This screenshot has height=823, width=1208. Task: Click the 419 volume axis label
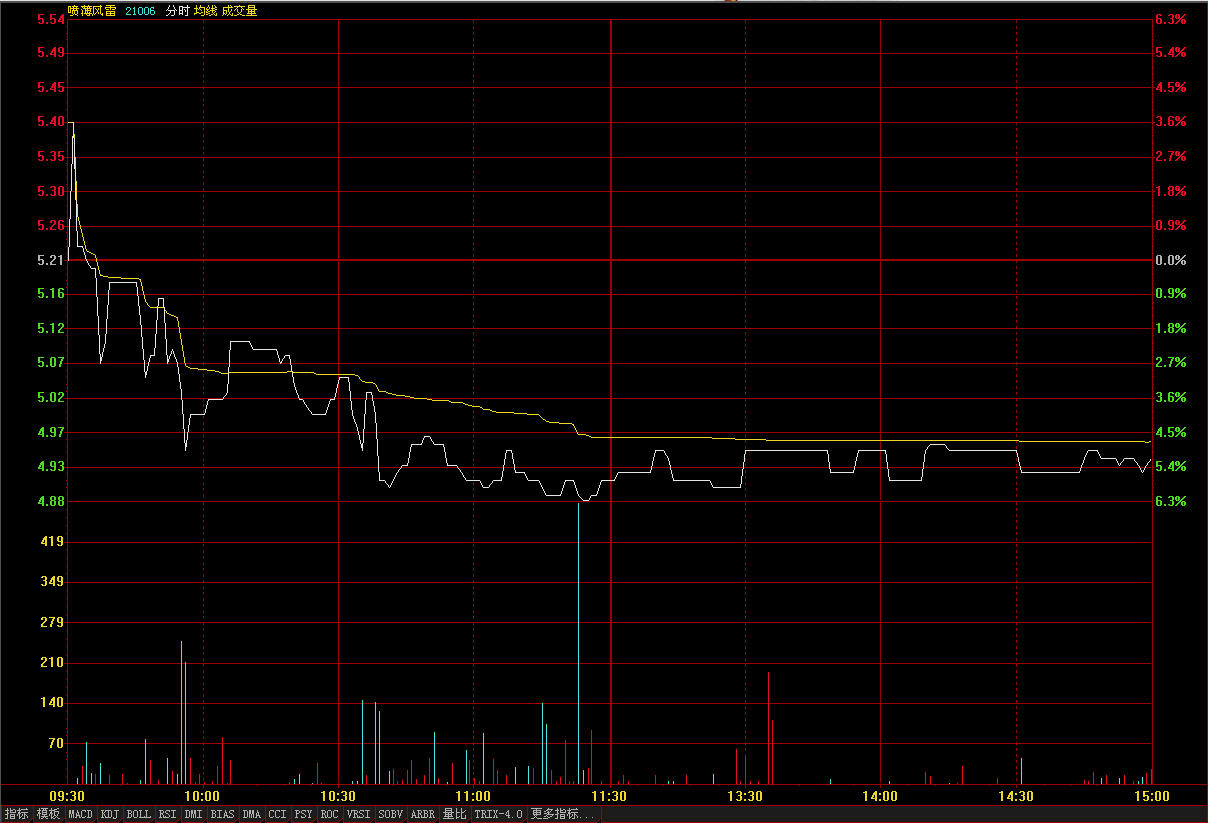(52, 542)
